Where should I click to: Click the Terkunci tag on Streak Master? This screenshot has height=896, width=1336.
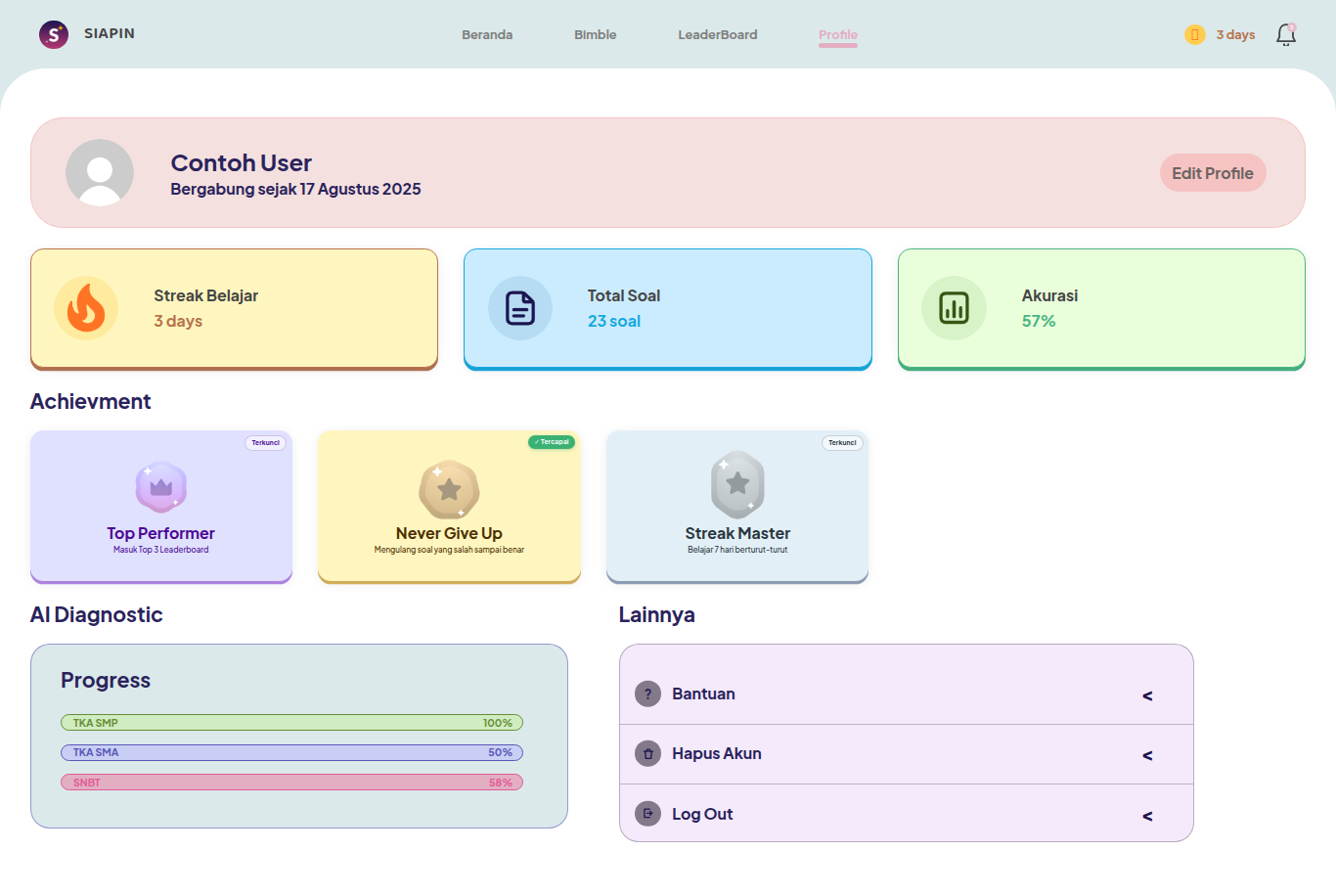point(842,443)
